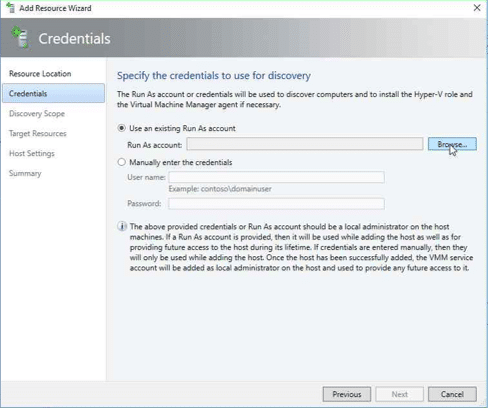
Task: Go back with the Previous button
Action: coord(347,394)
